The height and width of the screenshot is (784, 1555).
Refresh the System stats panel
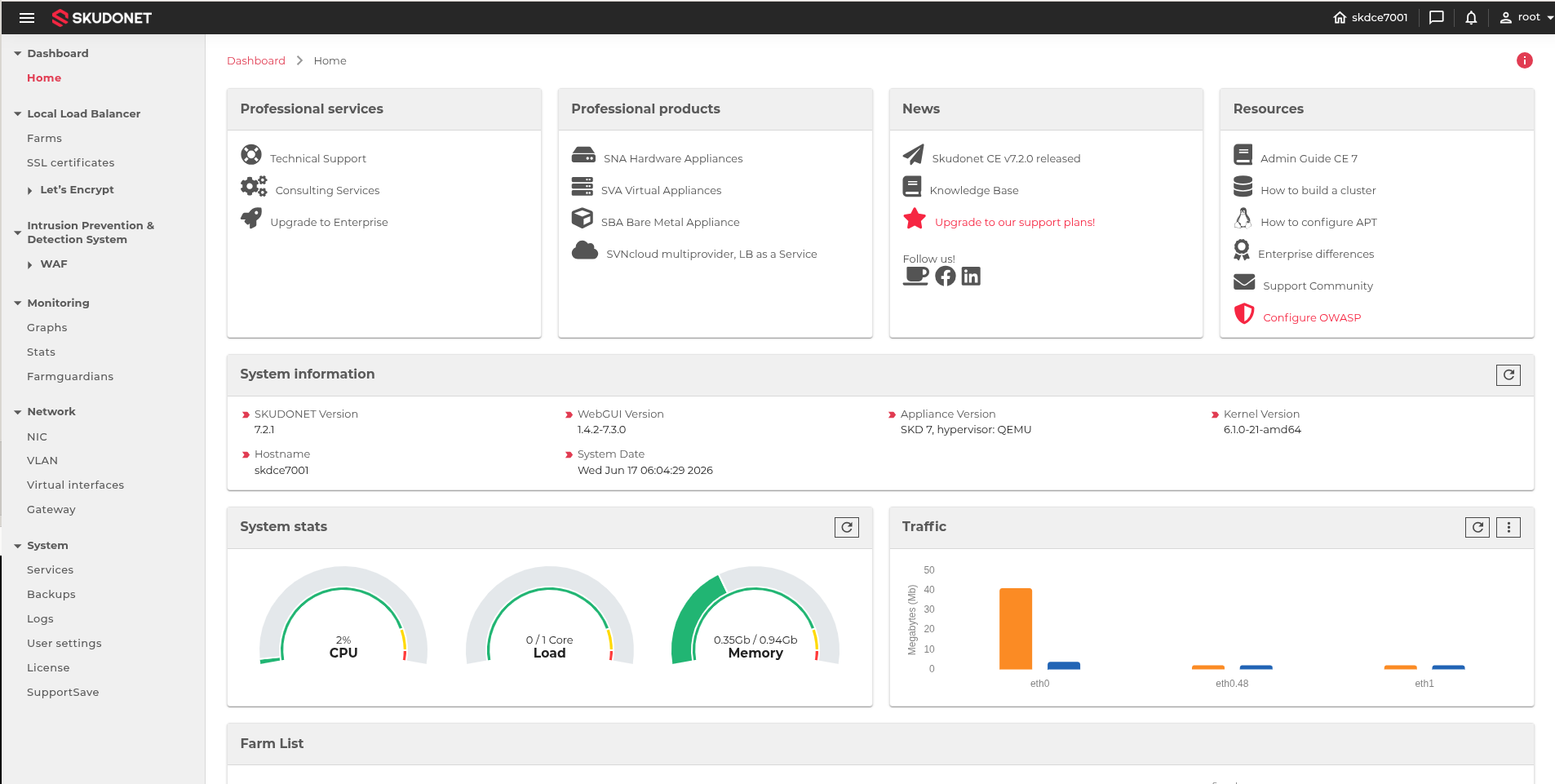[847, 527]
